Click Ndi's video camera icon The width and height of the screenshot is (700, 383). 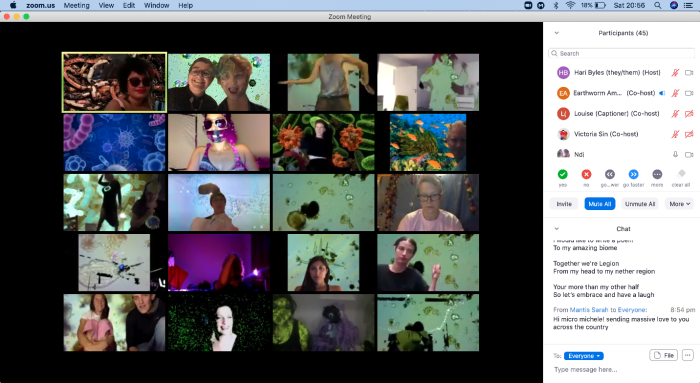(x=689, y=154)
